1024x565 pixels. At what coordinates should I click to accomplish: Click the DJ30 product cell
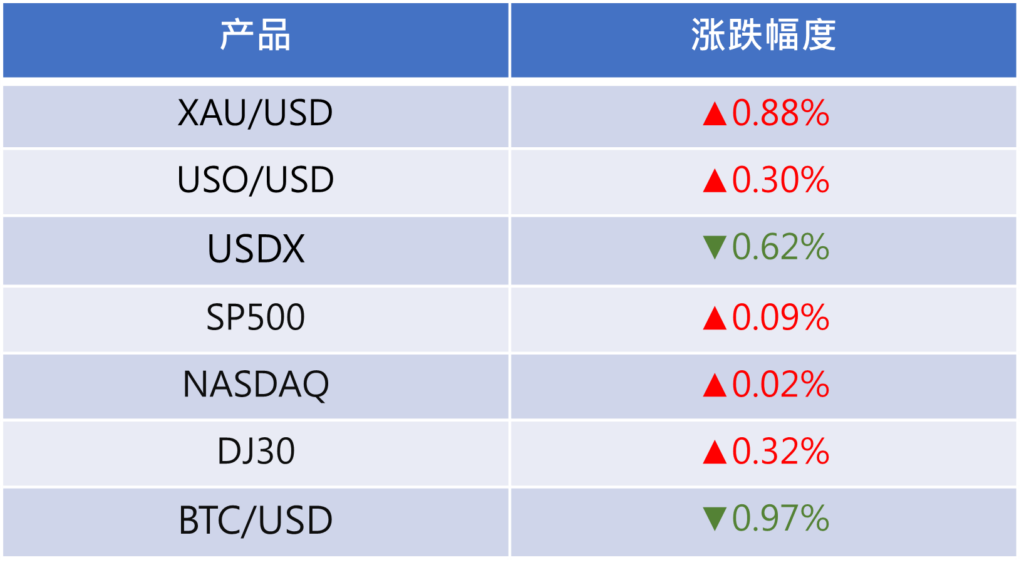click(x=255, y=452)
